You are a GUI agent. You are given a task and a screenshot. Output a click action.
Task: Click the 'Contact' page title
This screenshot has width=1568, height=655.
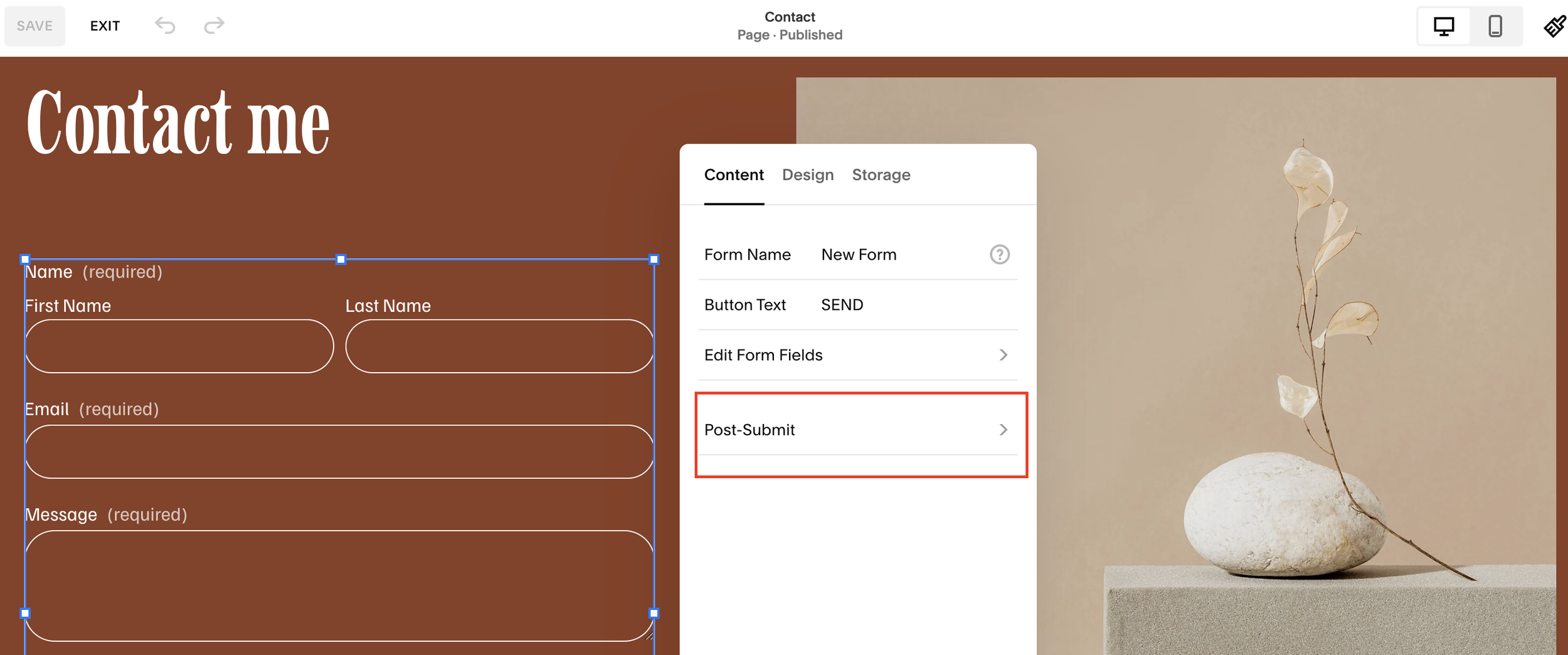tap(790, 17)
